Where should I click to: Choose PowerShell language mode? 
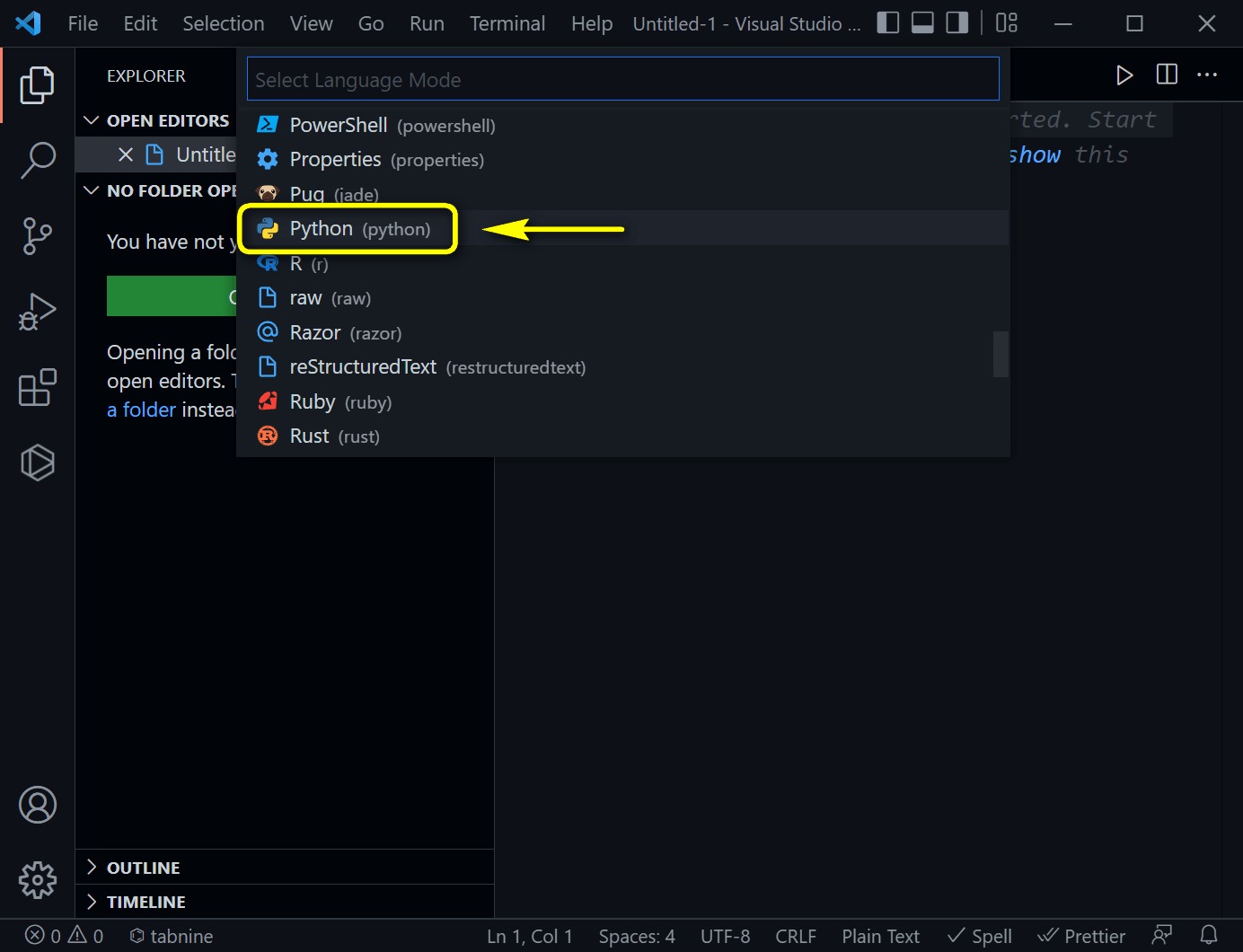click(x=623, y=125)
